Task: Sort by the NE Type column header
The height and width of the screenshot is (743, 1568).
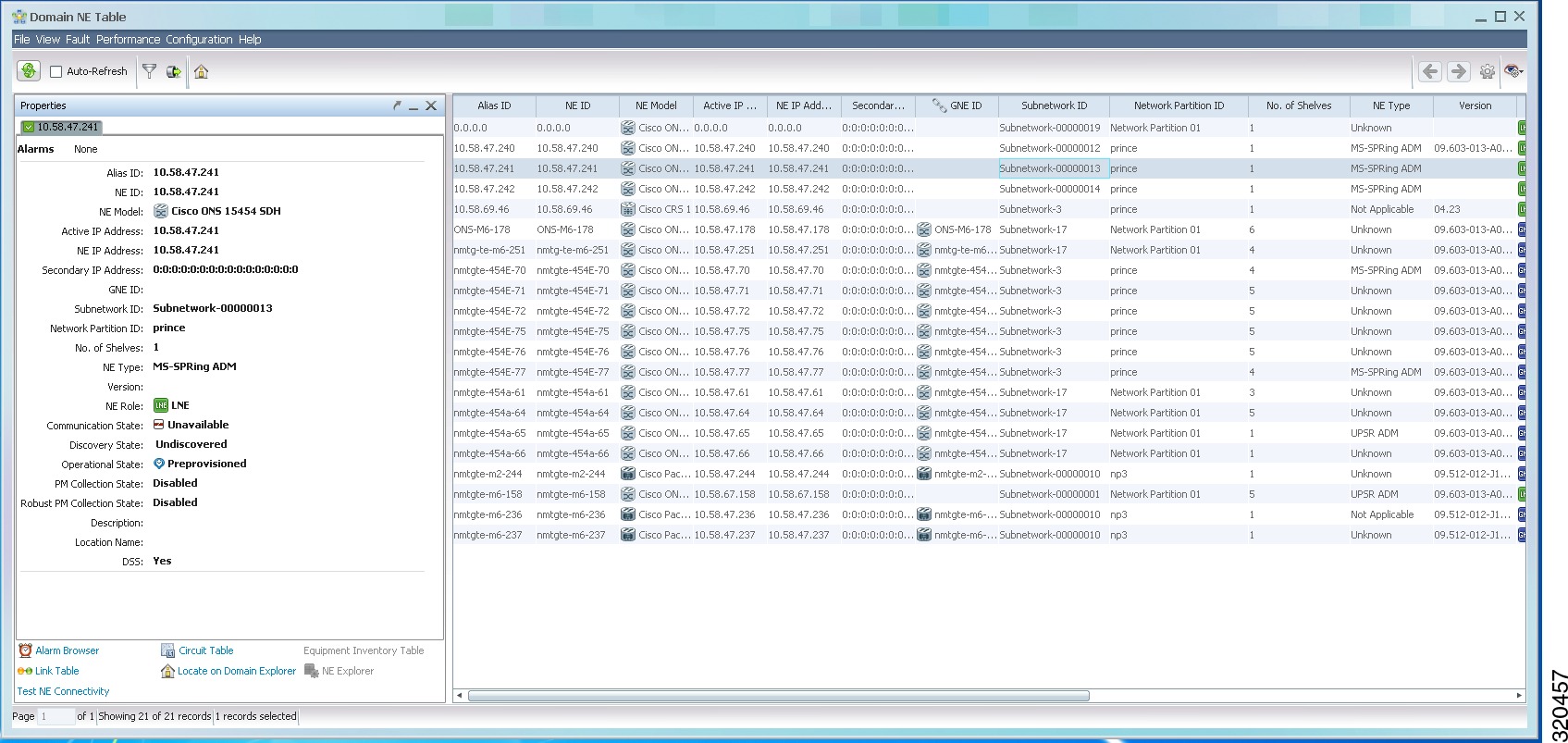Action: point(1391,105)
